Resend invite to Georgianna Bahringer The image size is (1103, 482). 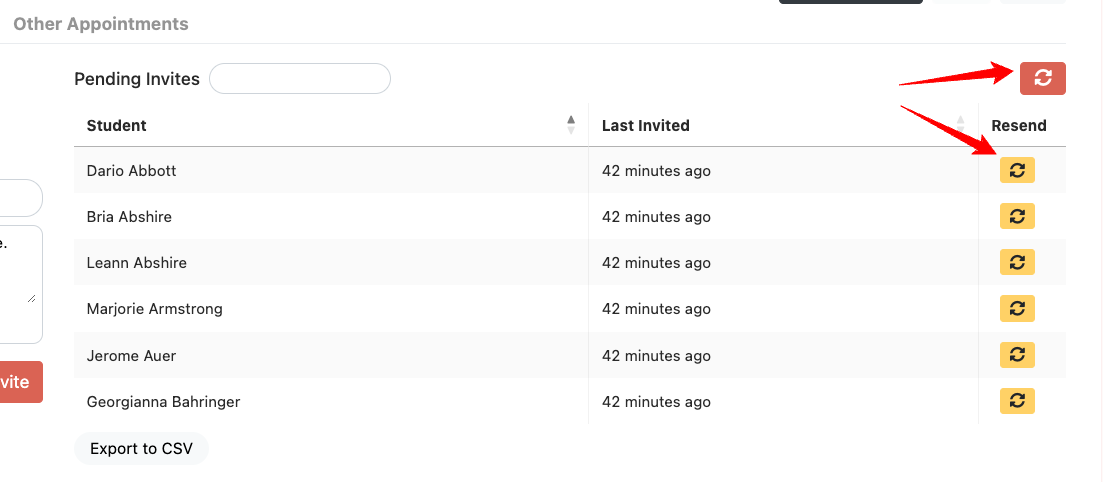pos(1017,401)
